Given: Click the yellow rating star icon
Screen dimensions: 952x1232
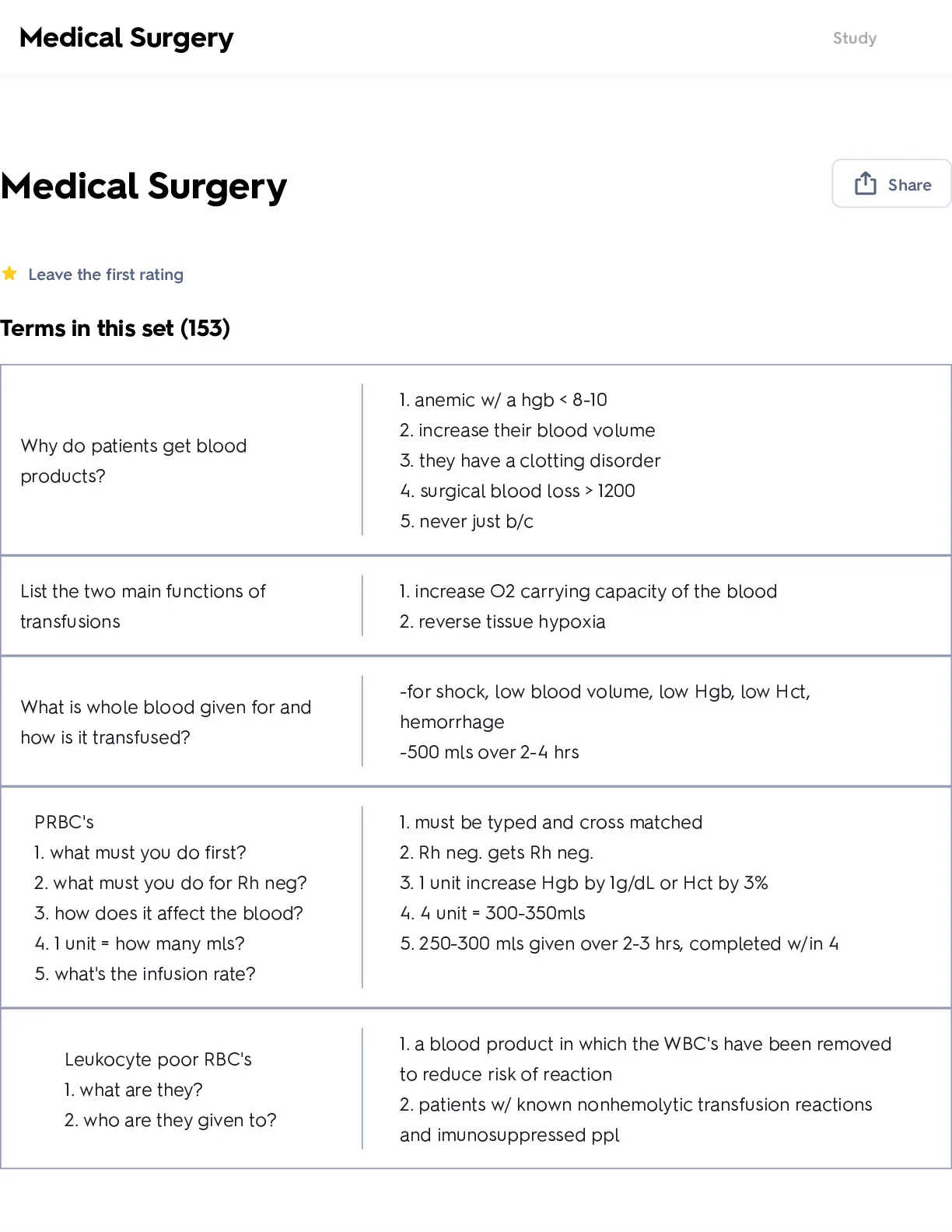Looking at the screenshot, I should click(9, 274).
